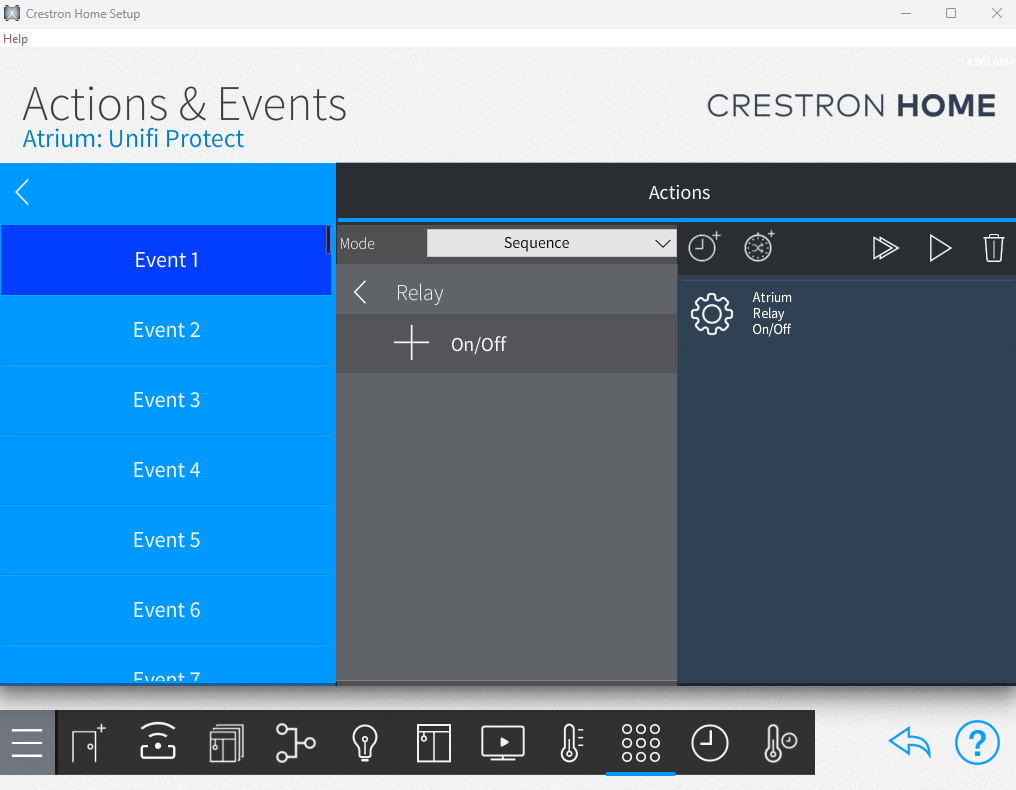
Task: Select Event 3 in the list
Action: (166, 400)
